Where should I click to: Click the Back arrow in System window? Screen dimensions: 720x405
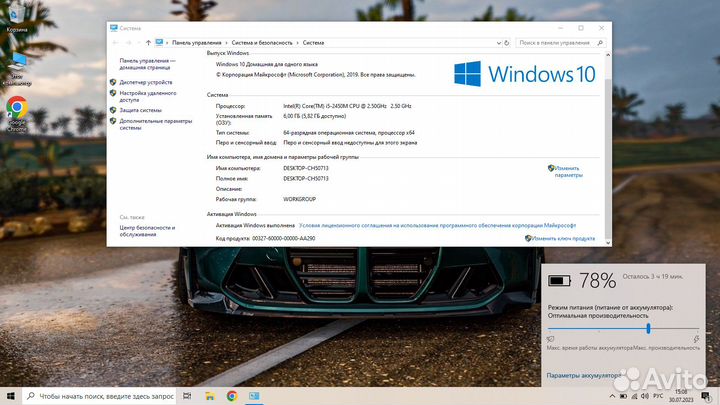(x=116, y=43)
